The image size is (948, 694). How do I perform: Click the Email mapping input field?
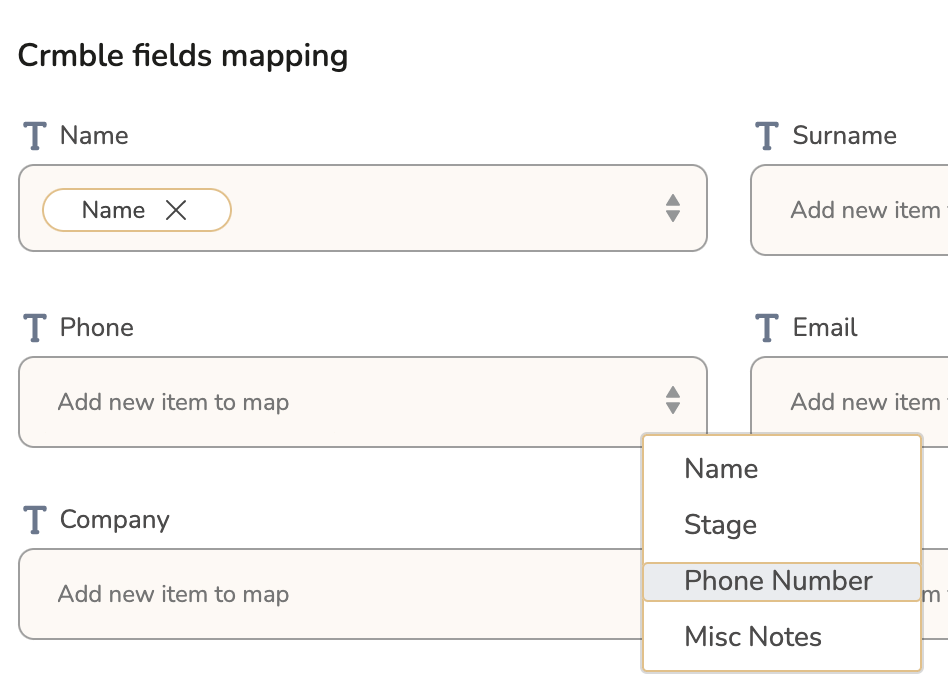(850, 402)
